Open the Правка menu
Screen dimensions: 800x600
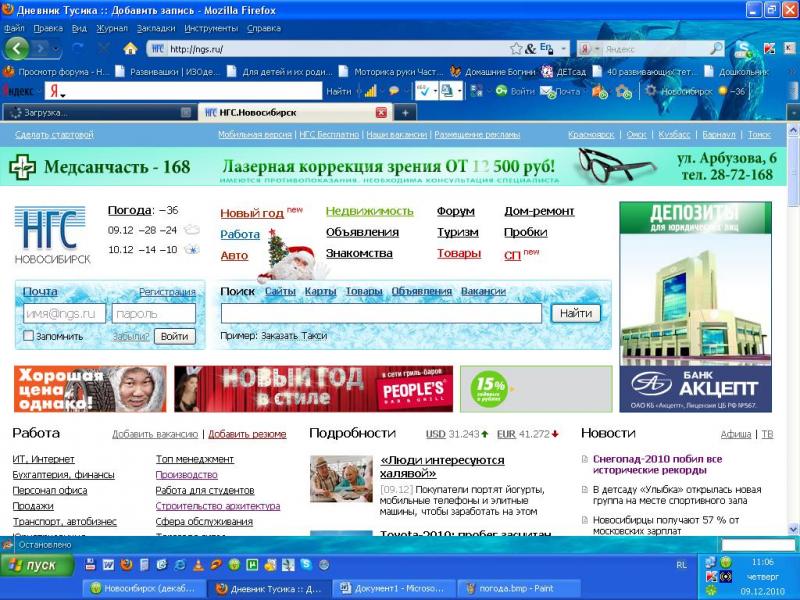[x=48, y=28]
